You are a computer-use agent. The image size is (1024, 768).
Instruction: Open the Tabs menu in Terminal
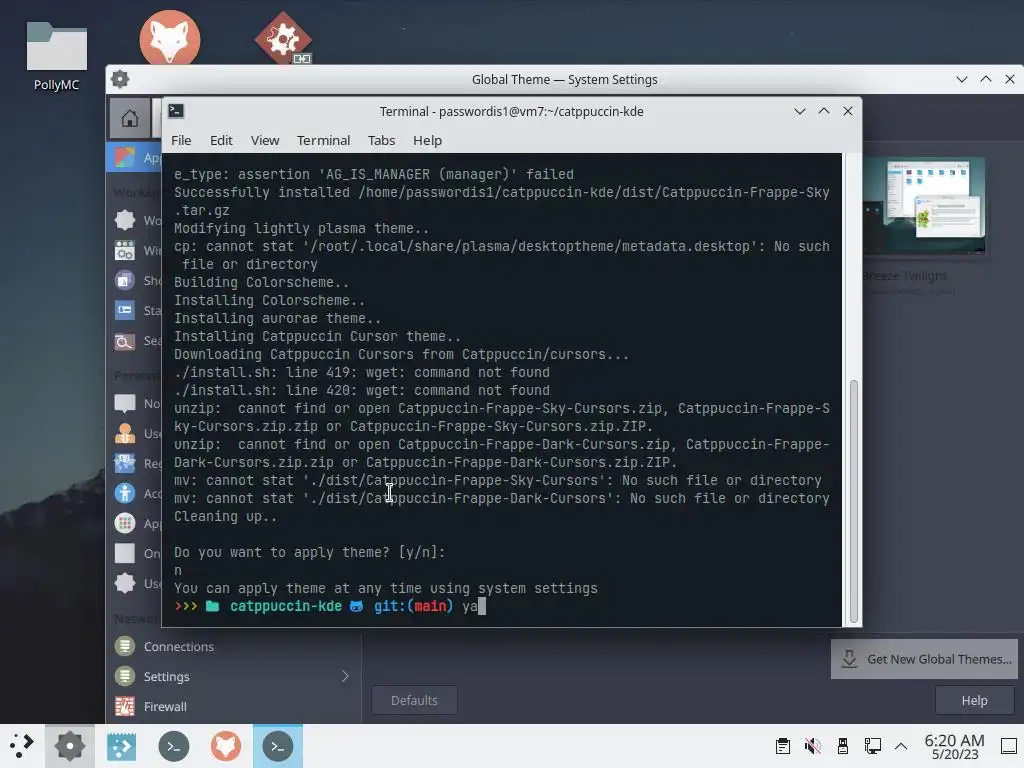coord(381,140)
